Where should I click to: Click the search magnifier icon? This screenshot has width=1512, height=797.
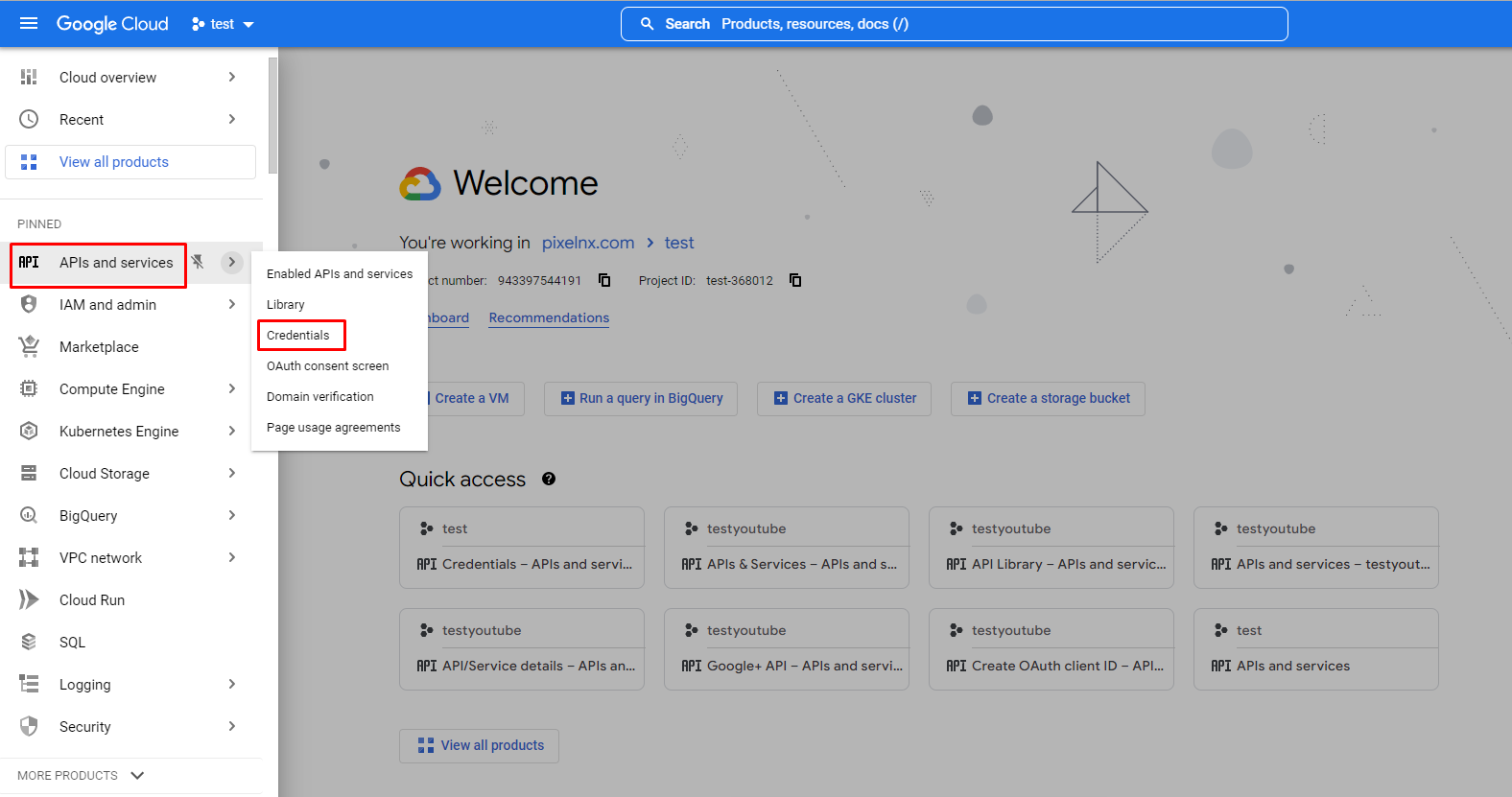(648, 24)
